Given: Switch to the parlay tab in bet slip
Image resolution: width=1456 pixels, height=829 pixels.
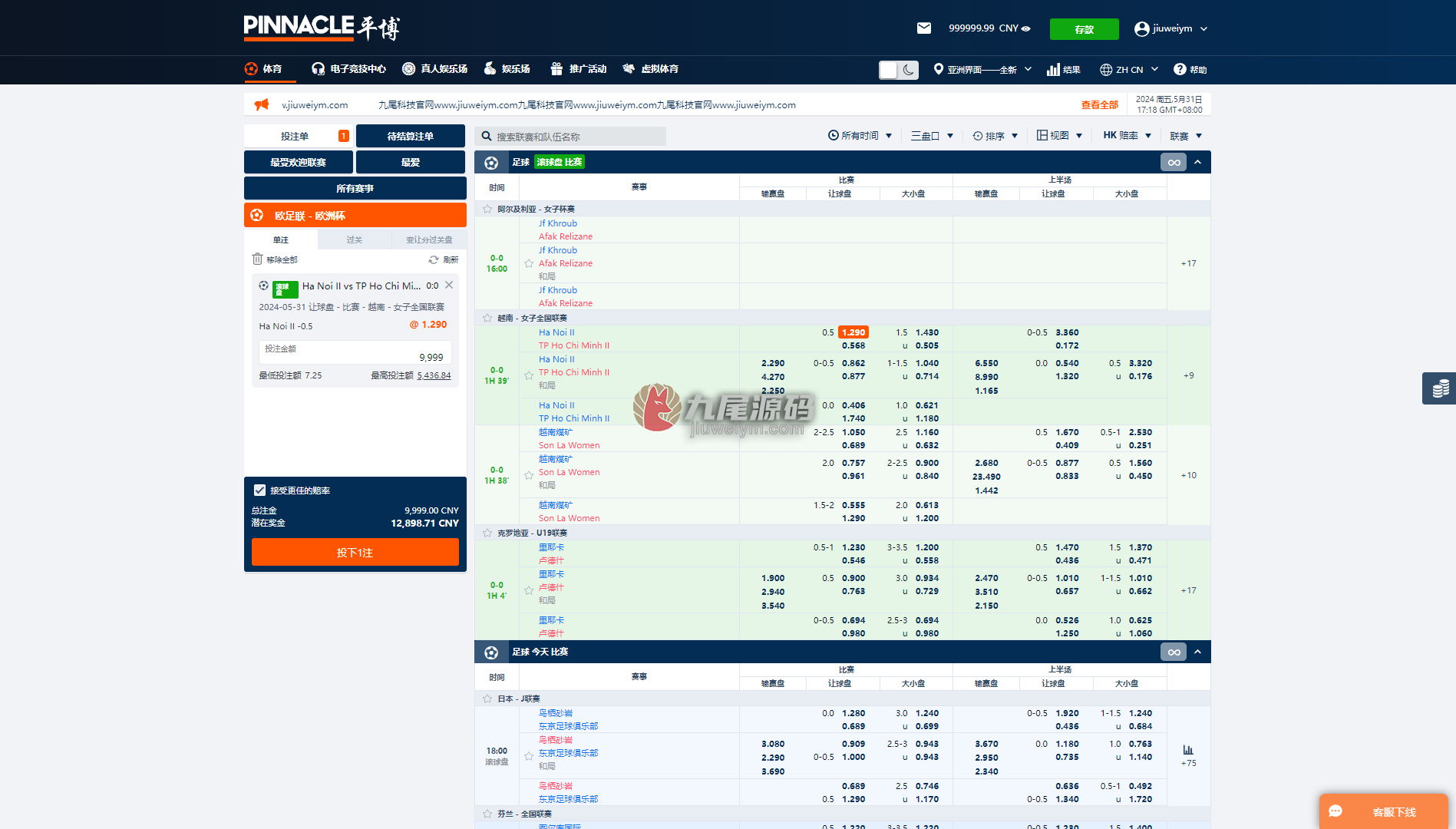Looking at the screenshot, I should [354, 239].
